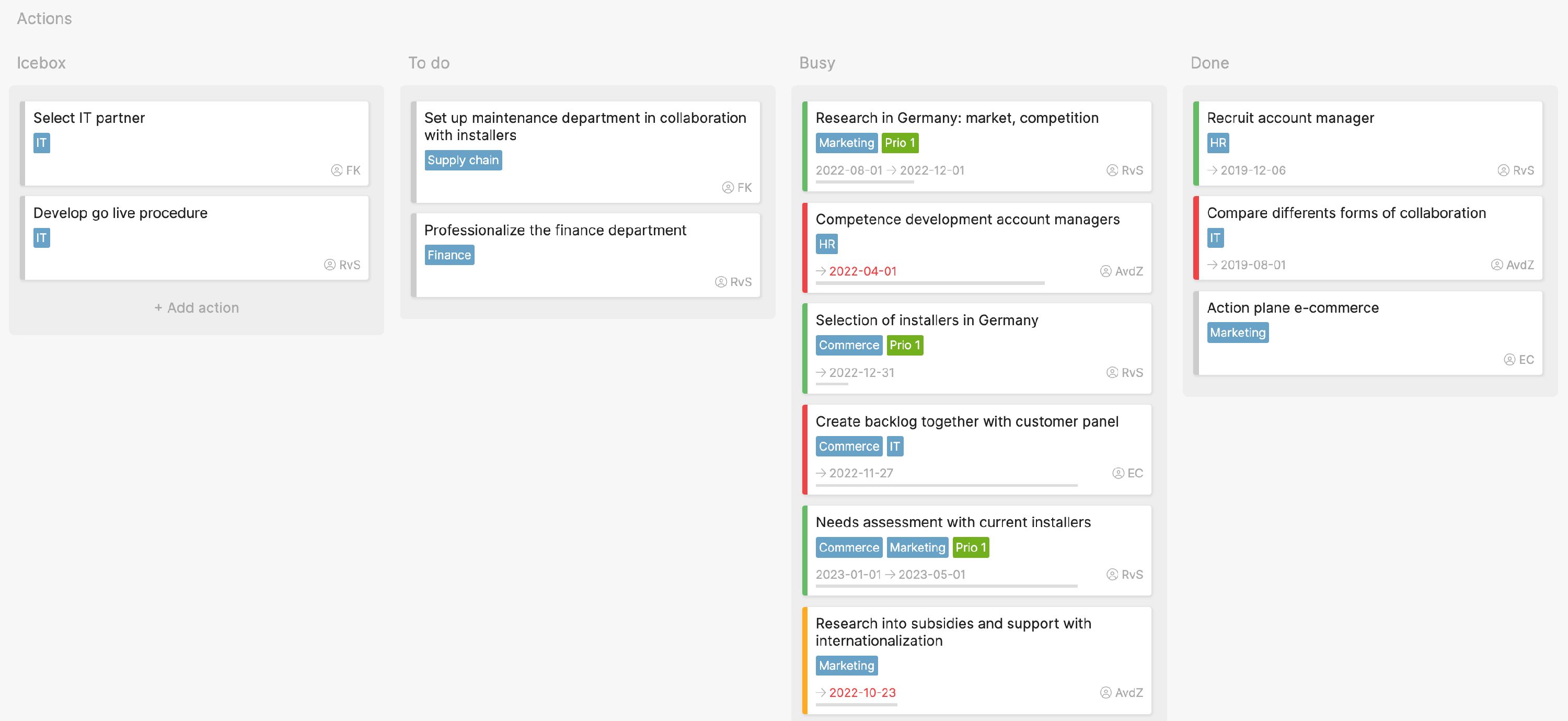Click assignee icon FK on Select IT partner card
1568x721 pixels.
pos(337,170)
